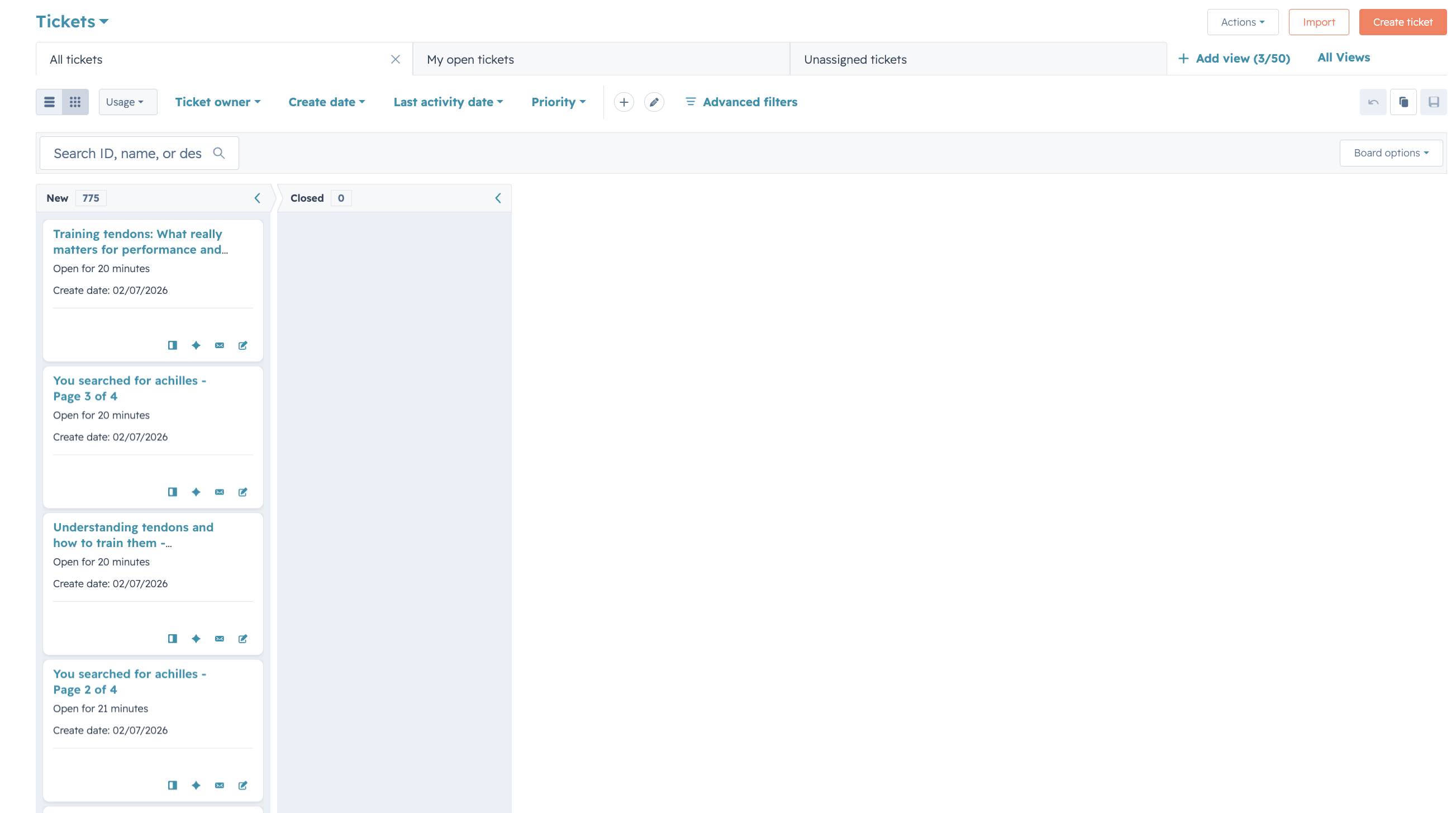This screenshot has height=813, width=1456.
Task: Expand the Usage dropdown
Action: pyautogui.click(x=128, y=102)
